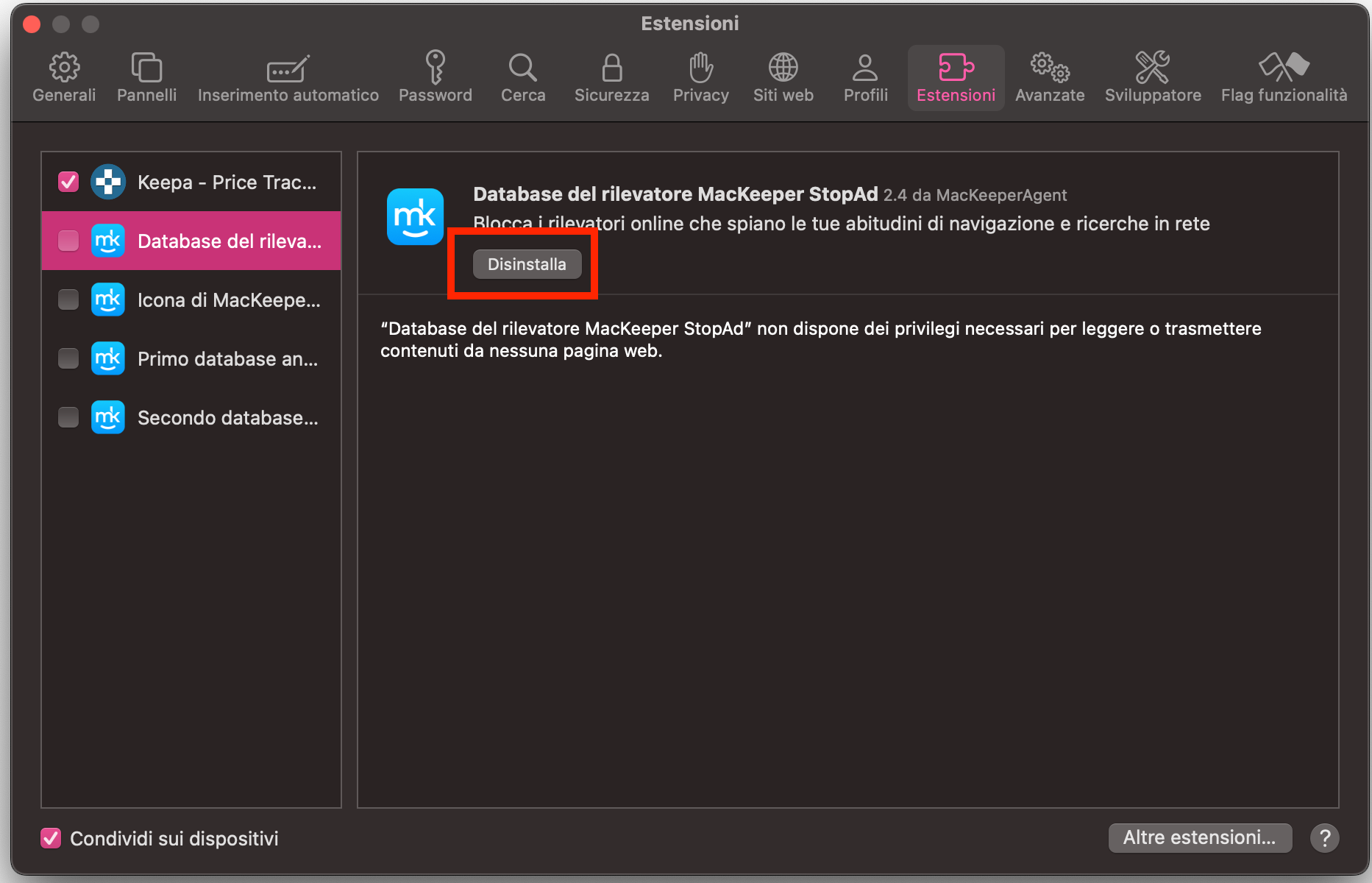
Task: Open Altre estensioni dialog
Action: coord(1200,837)
